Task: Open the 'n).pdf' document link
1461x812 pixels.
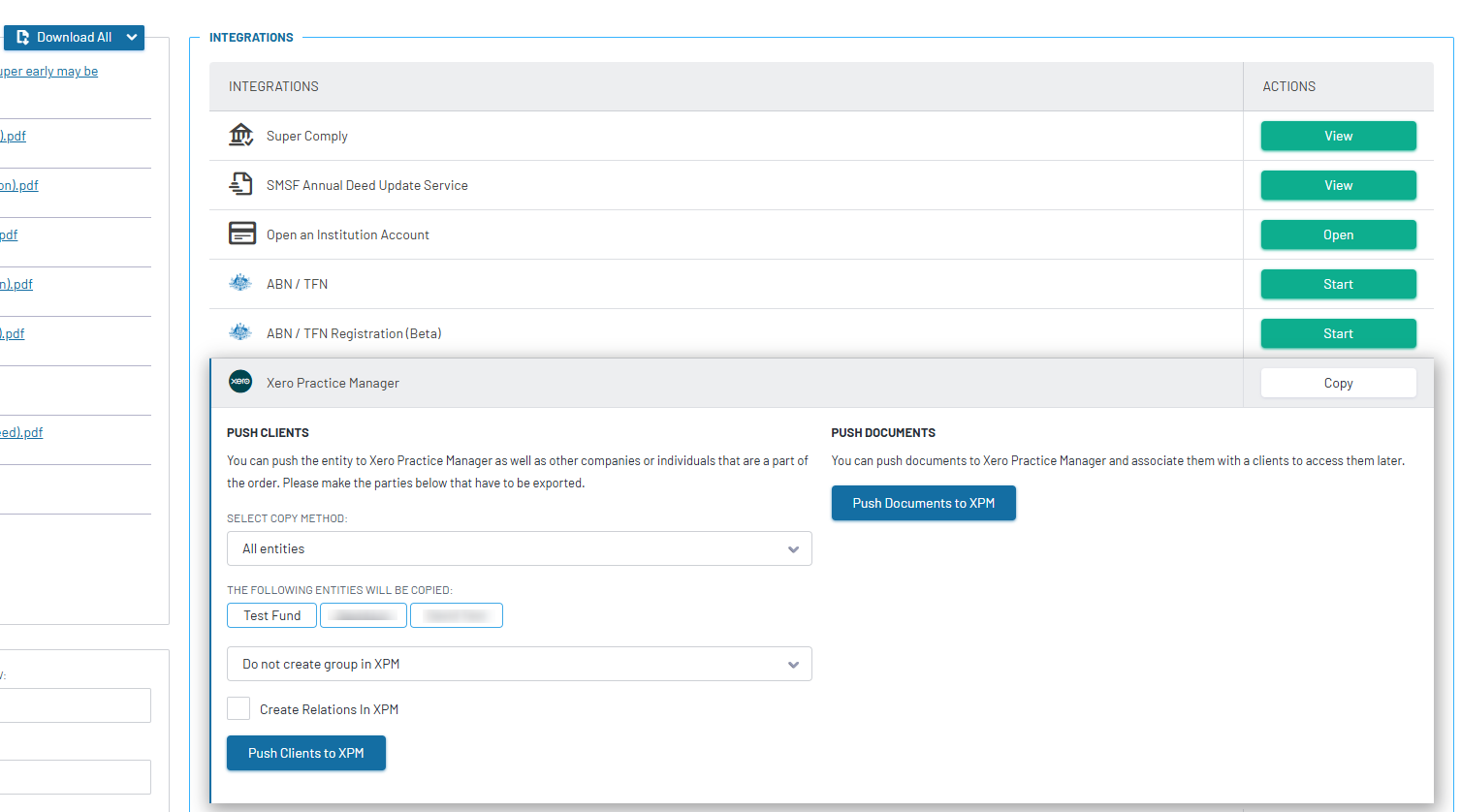Action: click(x=16, y=284)
